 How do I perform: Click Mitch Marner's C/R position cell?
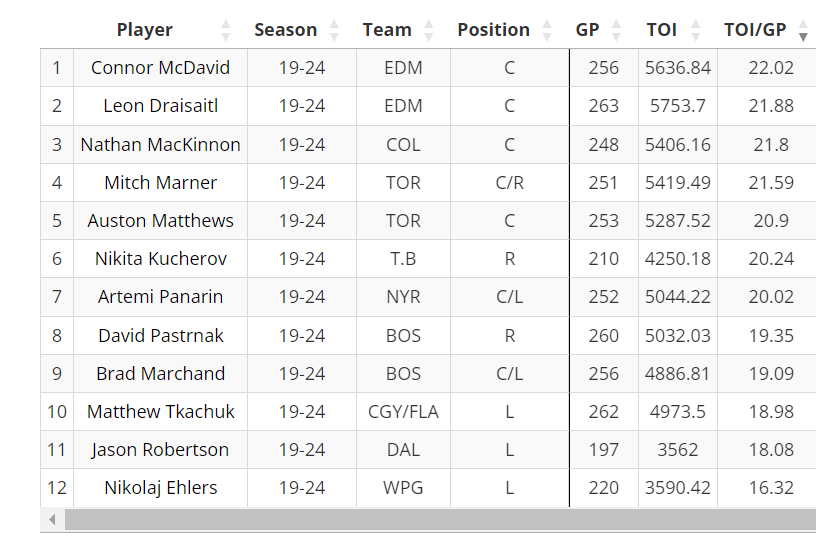coord(509,183)
